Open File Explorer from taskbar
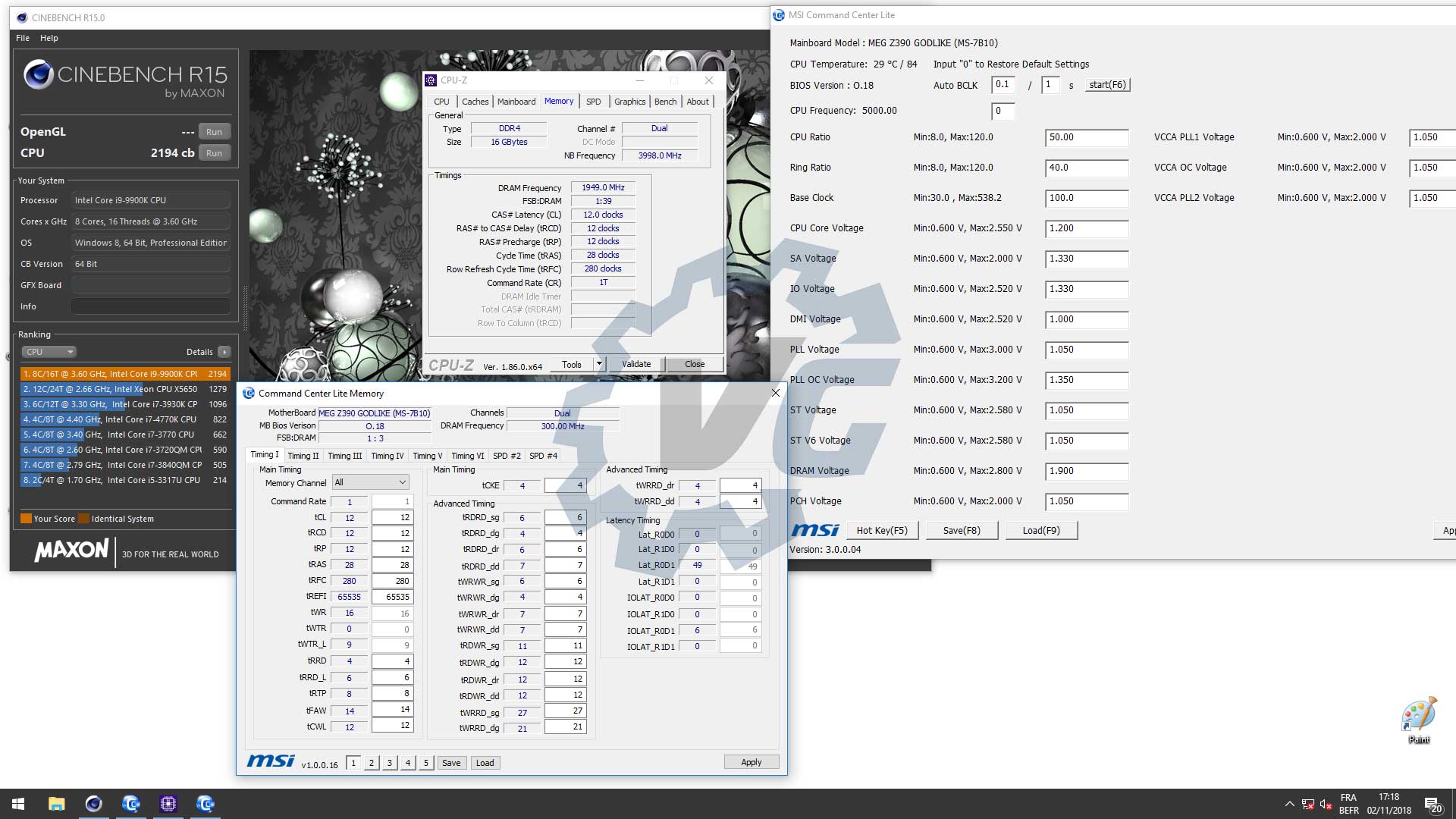Image resolution: width=1456 pixels, height=819 pixels. point(56,804)
